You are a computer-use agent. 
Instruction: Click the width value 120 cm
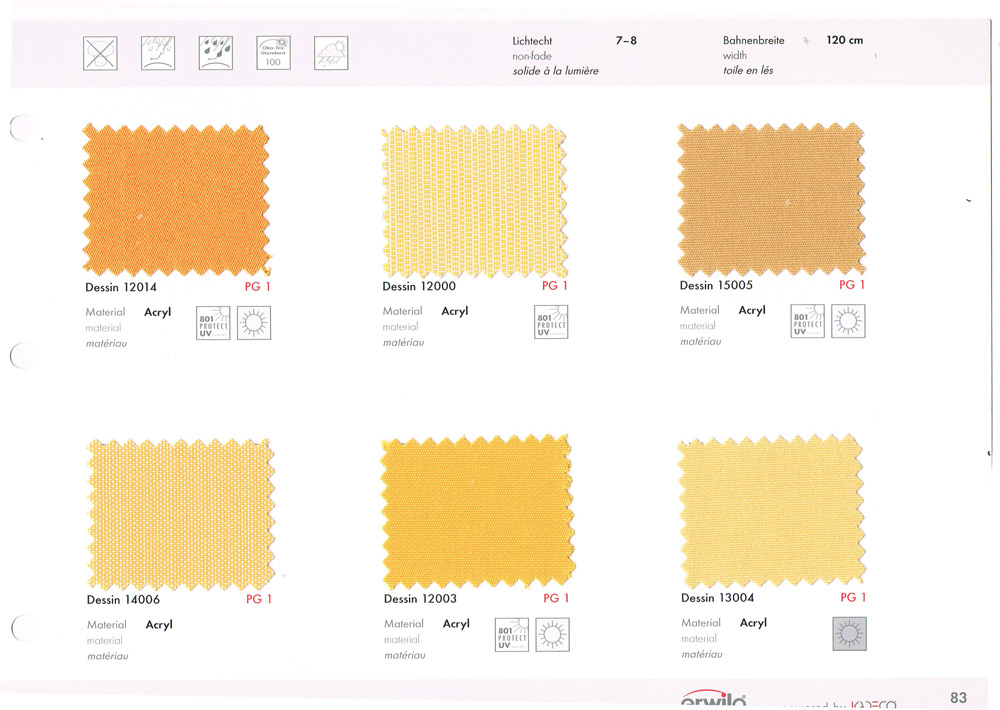844,40
